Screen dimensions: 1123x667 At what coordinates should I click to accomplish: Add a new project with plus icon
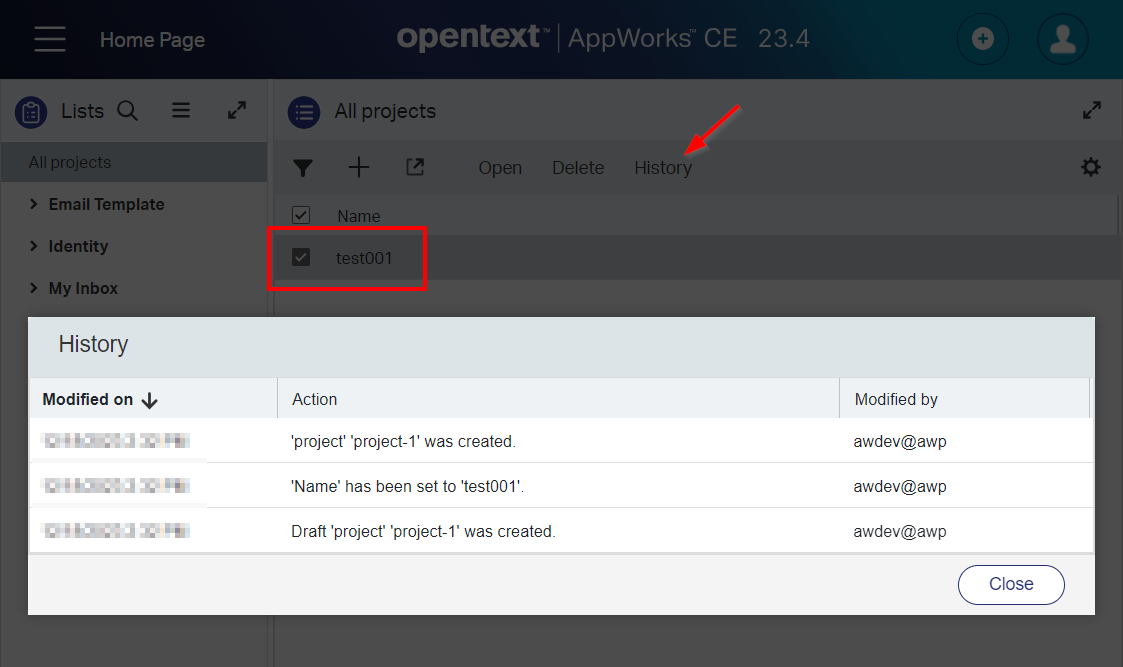pos(358,168)
